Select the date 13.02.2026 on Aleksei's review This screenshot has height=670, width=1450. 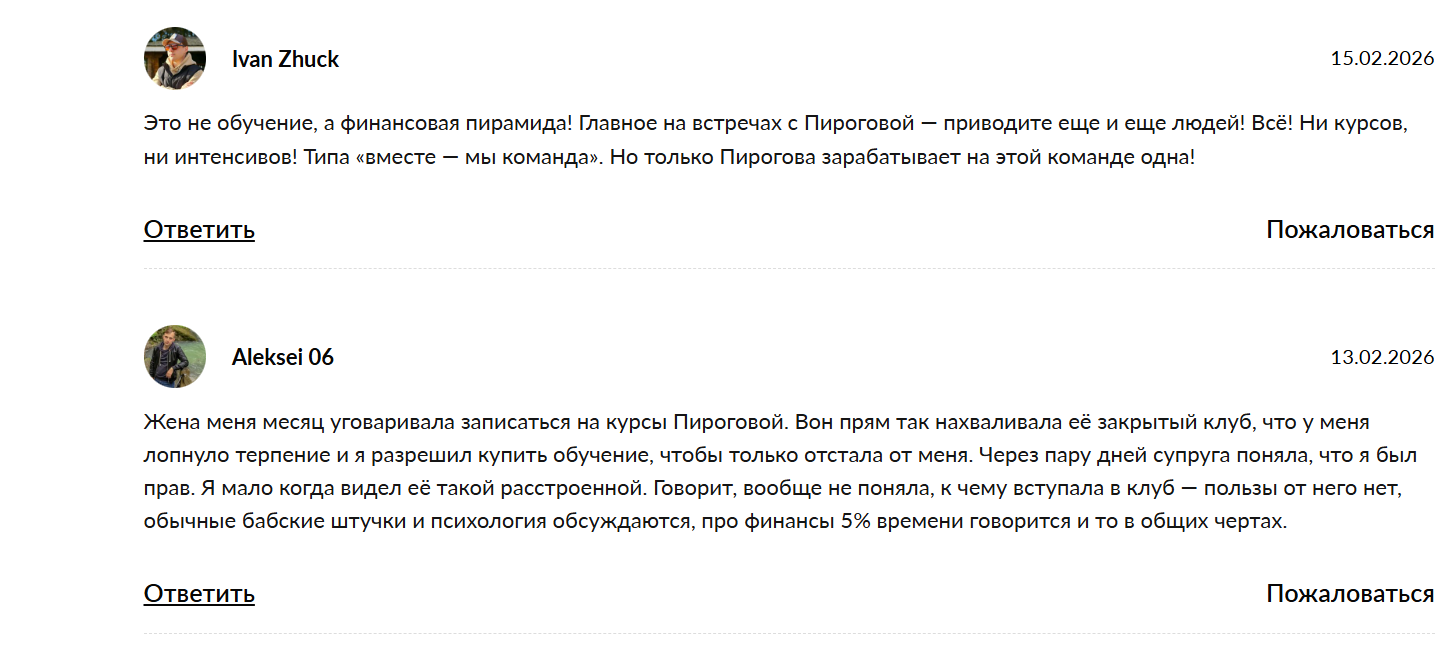click(1382, 356)
